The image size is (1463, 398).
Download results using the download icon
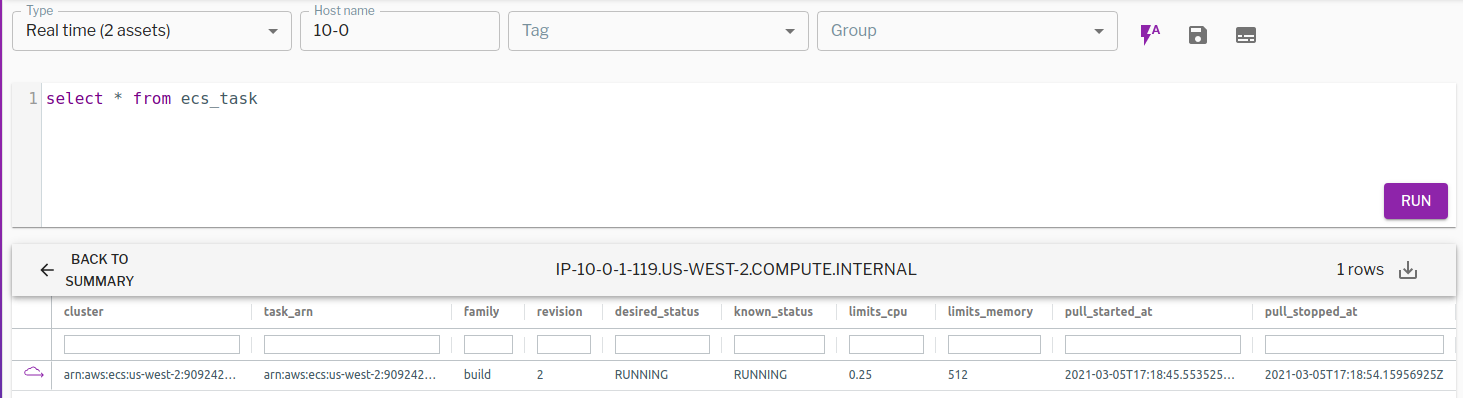pyautogui.click(x=1408, y=270)
